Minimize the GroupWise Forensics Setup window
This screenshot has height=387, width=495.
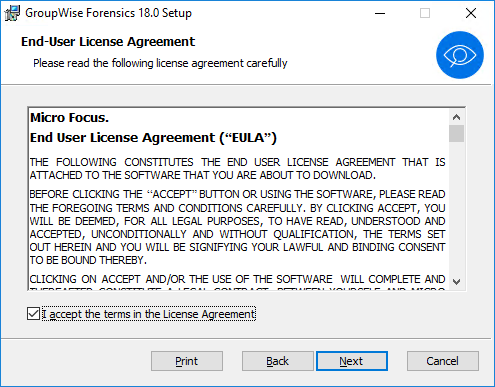(380, 13)
